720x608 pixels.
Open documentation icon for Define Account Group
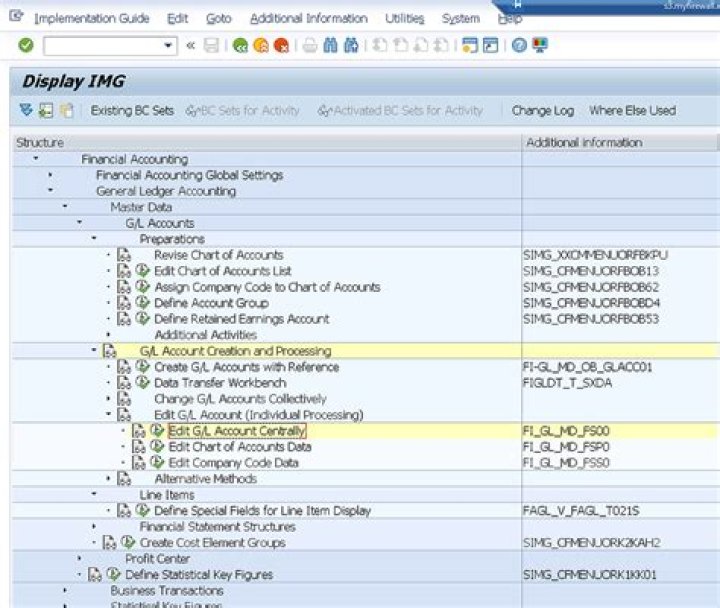tap(124, 303)
